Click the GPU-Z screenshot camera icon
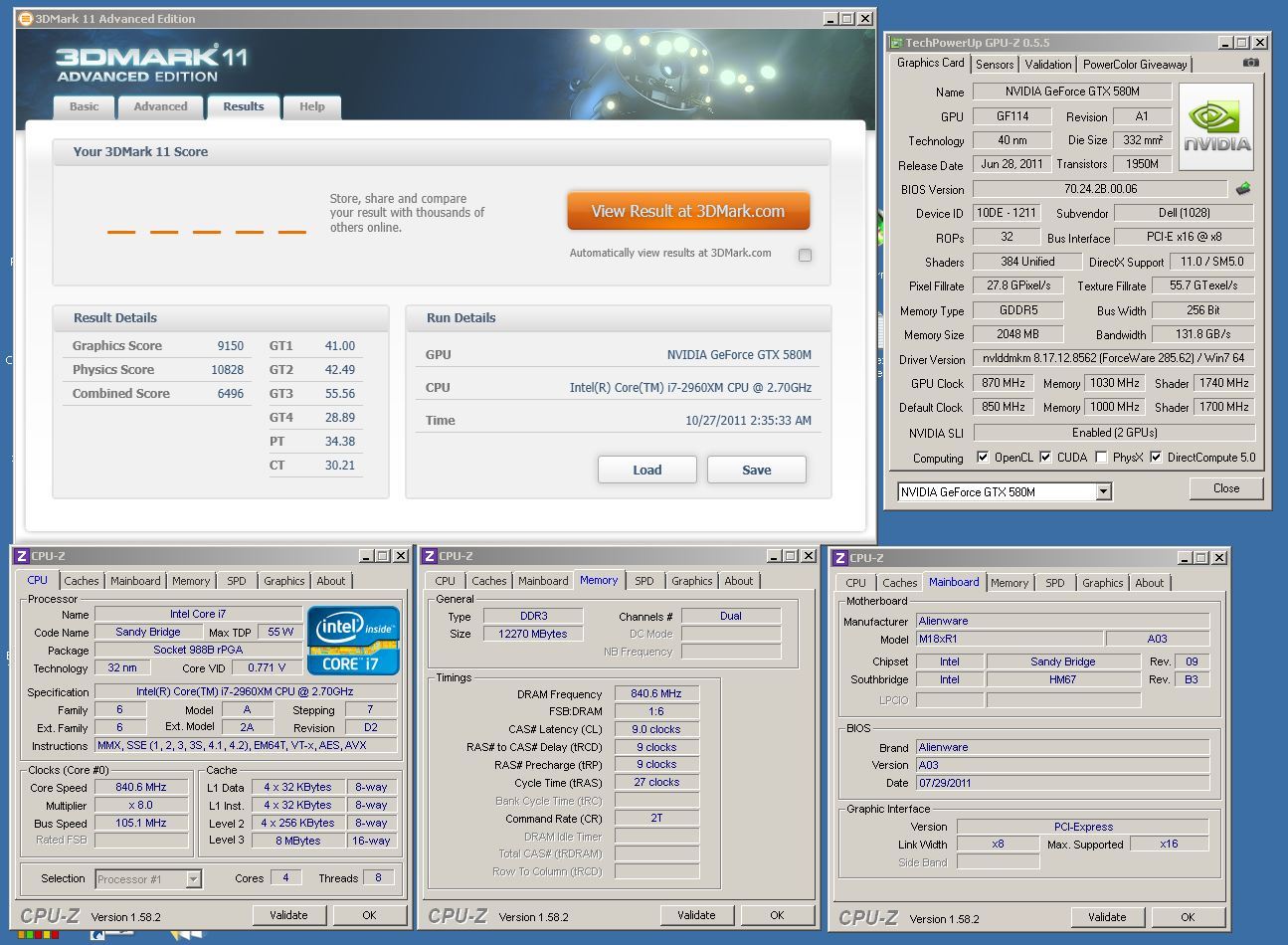The height and width of the screenshot is (945, 1288). [x=1250, y=63]
